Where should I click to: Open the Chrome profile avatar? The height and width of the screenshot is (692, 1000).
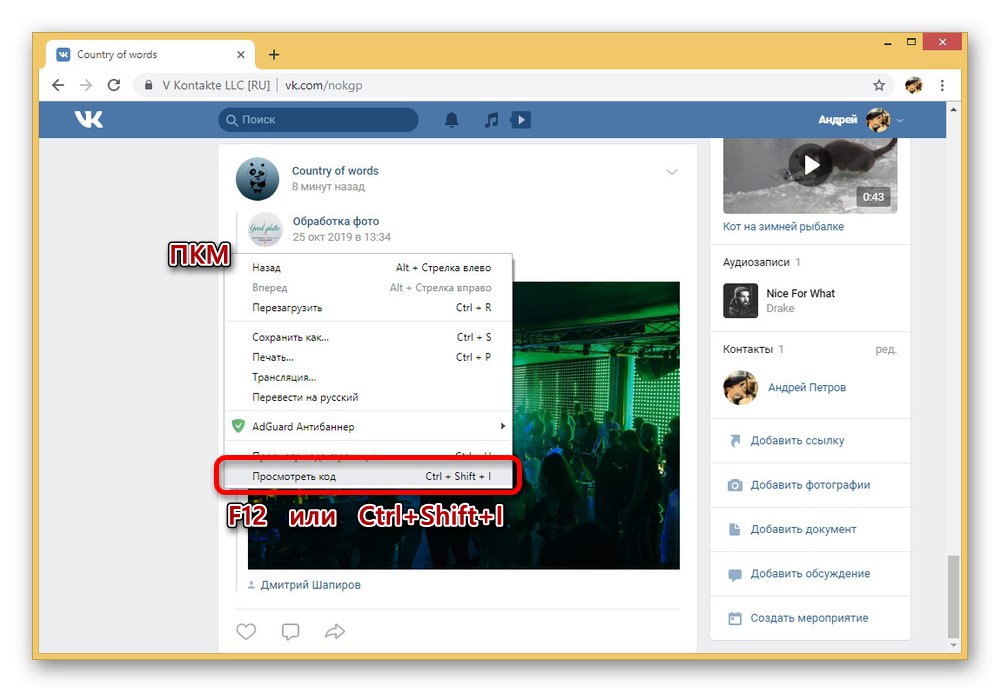(913, 85)
